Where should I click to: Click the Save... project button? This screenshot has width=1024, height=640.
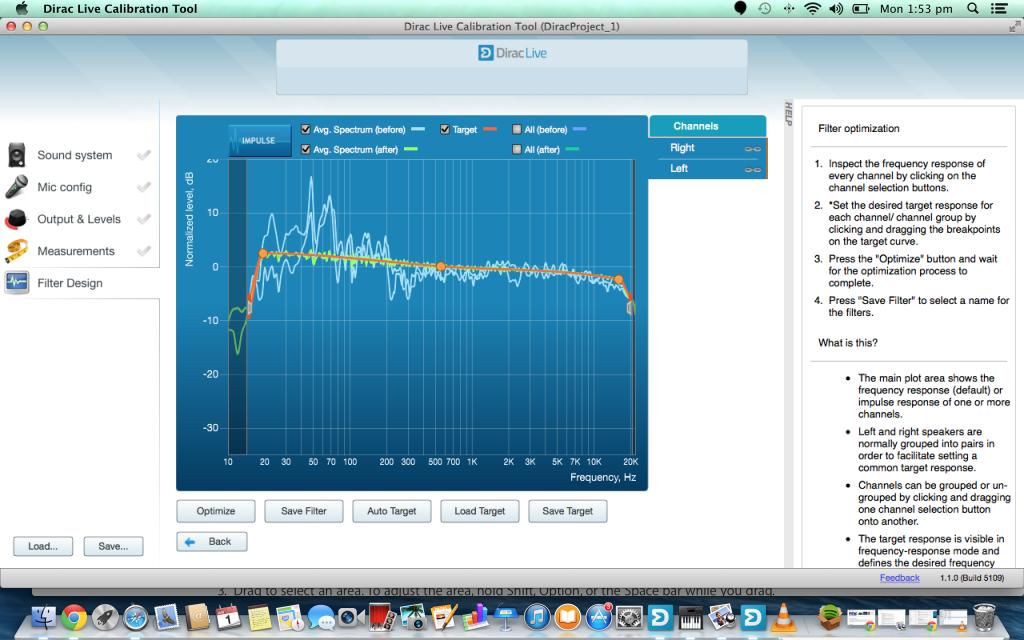[114, 546]
